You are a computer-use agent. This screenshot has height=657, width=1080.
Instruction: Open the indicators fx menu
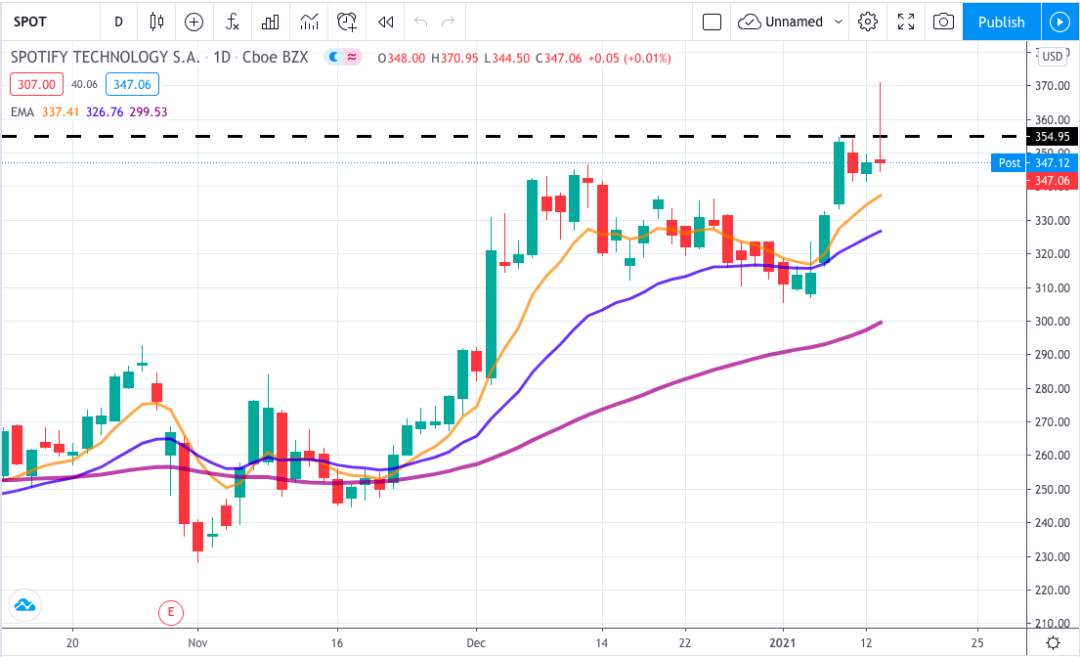[x=232, y=21]
